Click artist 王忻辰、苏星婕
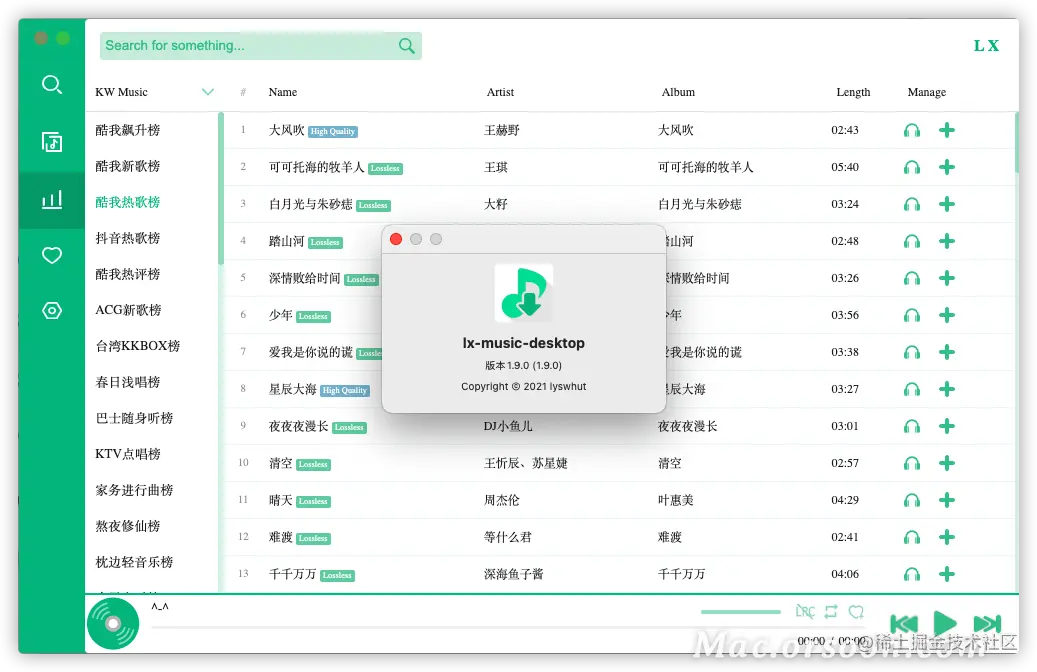Image resolution: width=1037 pixels, height=672 pixels. click(526, 464)
